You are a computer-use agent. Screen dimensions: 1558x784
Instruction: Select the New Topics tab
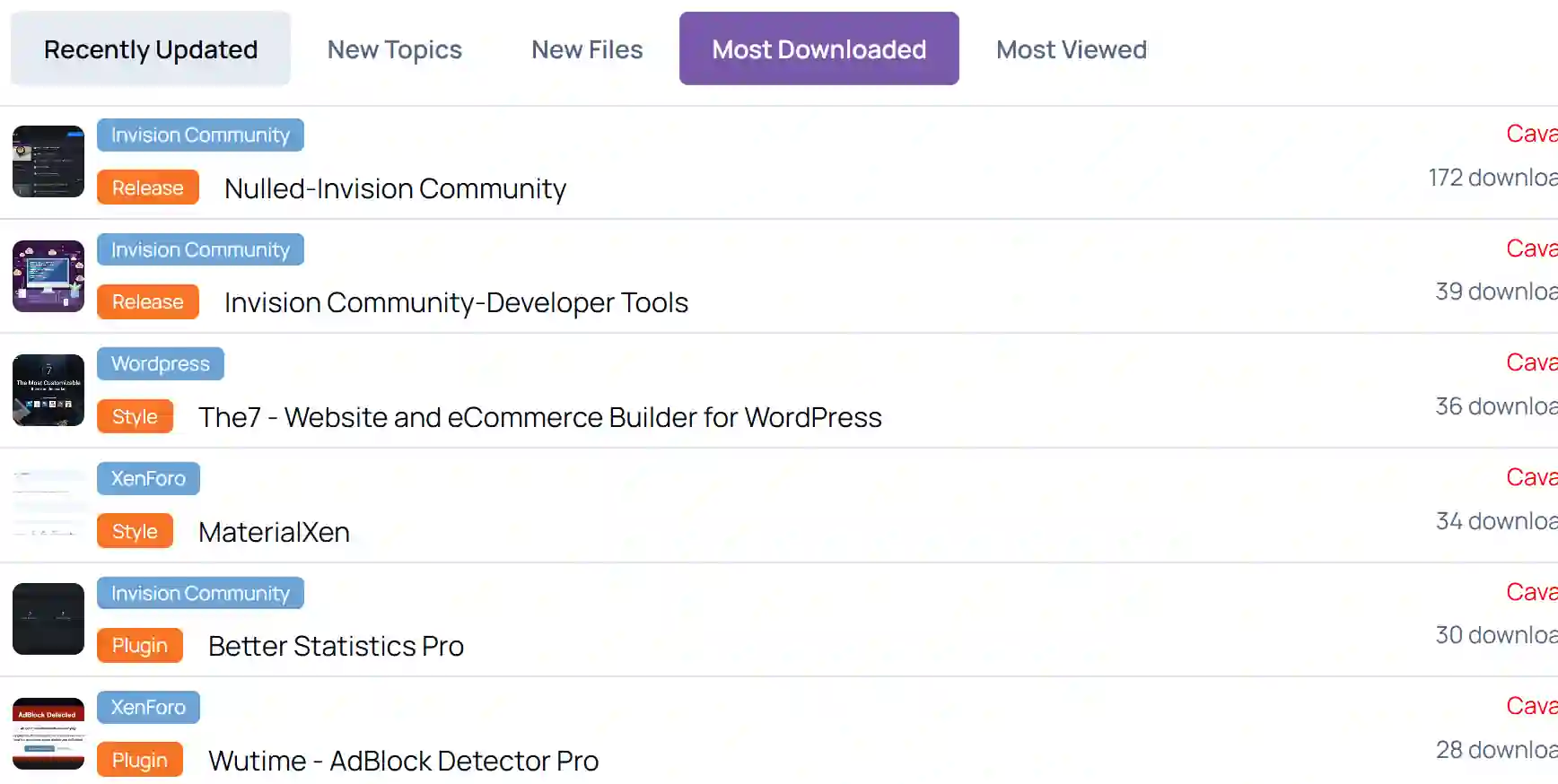tap(394, 49)
